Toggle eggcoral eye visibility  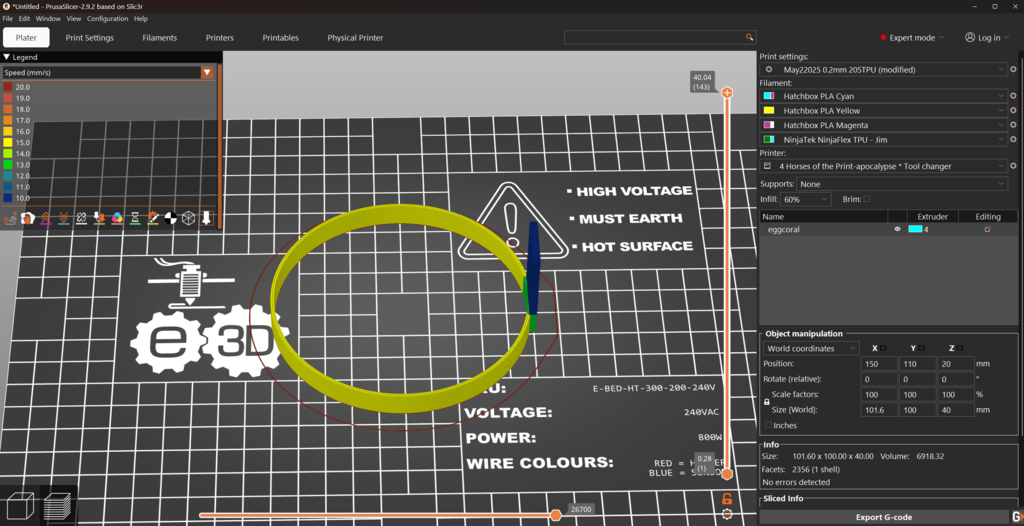pos(897,229)
